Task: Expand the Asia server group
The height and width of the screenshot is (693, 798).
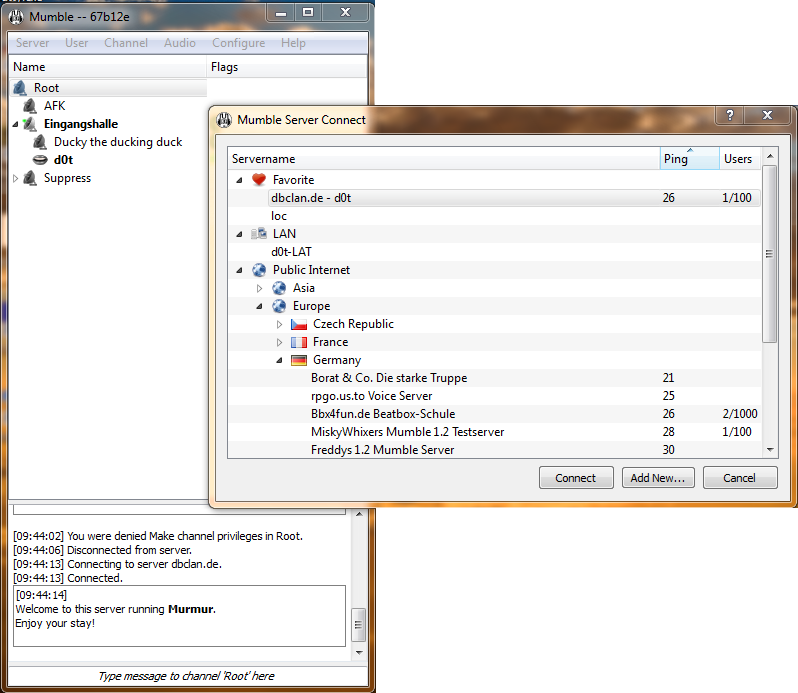Action: click(259, 288)
